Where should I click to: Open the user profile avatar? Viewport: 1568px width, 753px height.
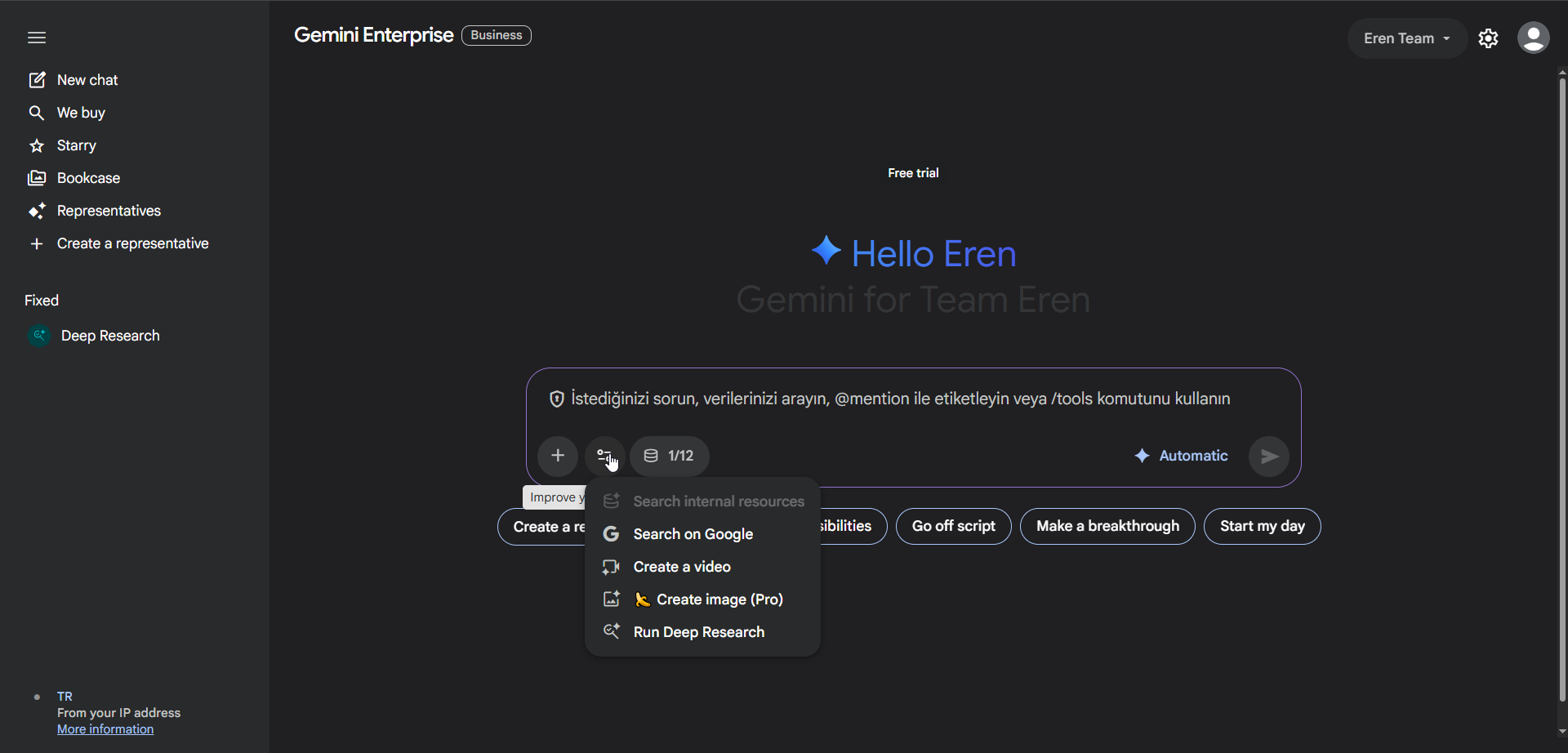1533,38
